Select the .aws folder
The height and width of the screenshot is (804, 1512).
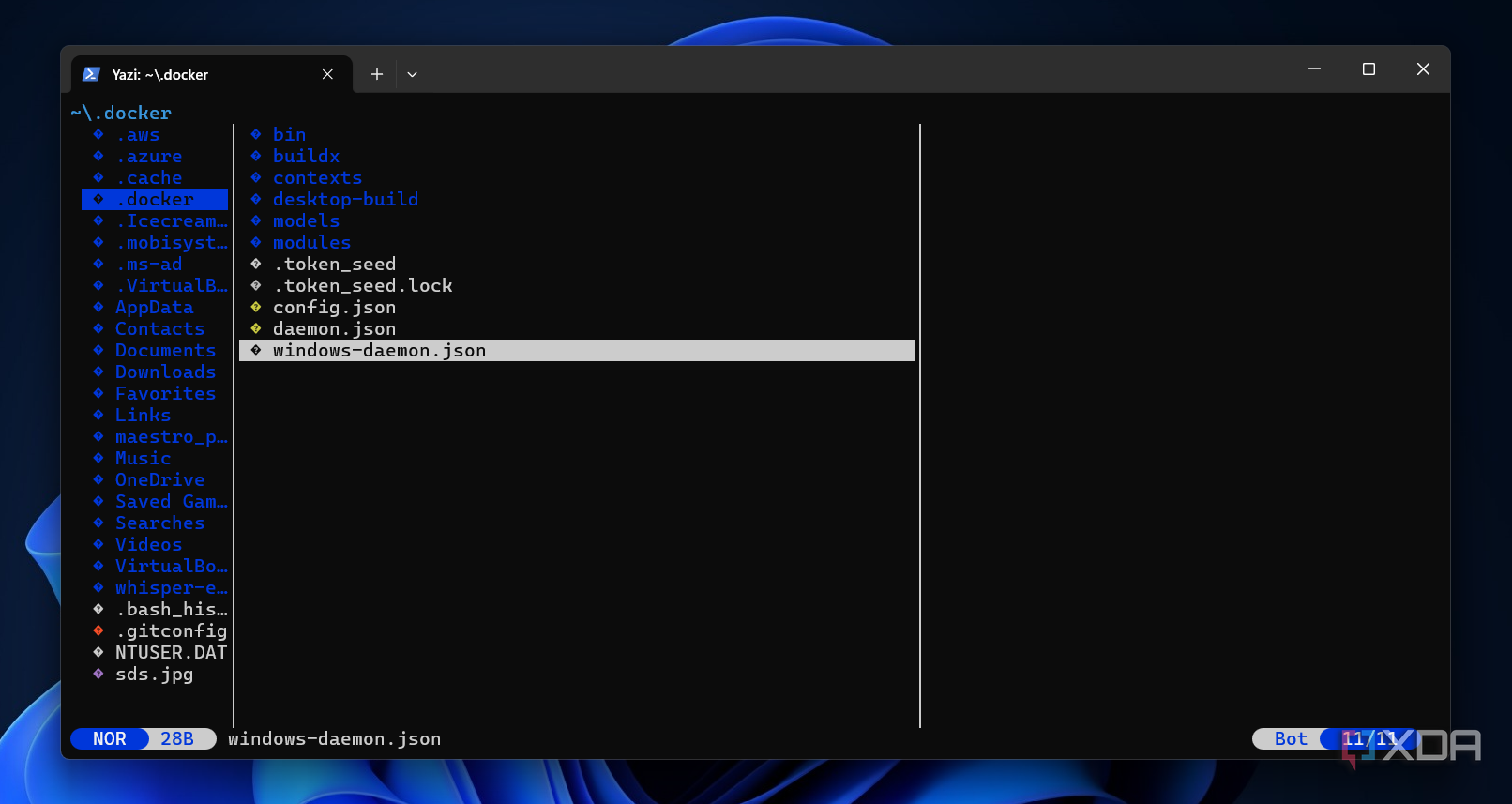(138, 135)
